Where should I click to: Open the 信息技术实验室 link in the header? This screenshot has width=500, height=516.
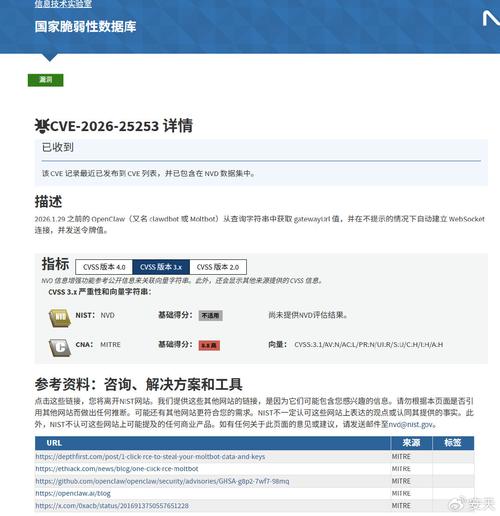point(63,4)
